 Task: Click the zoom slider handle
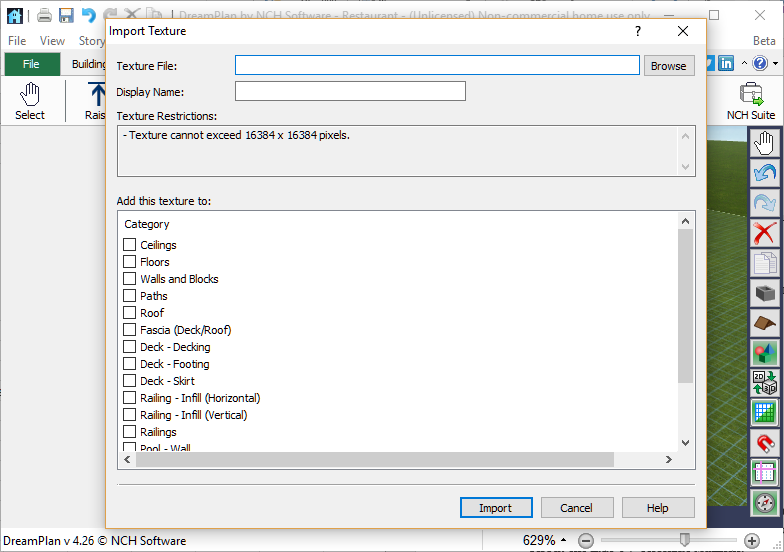pos(685,540)
